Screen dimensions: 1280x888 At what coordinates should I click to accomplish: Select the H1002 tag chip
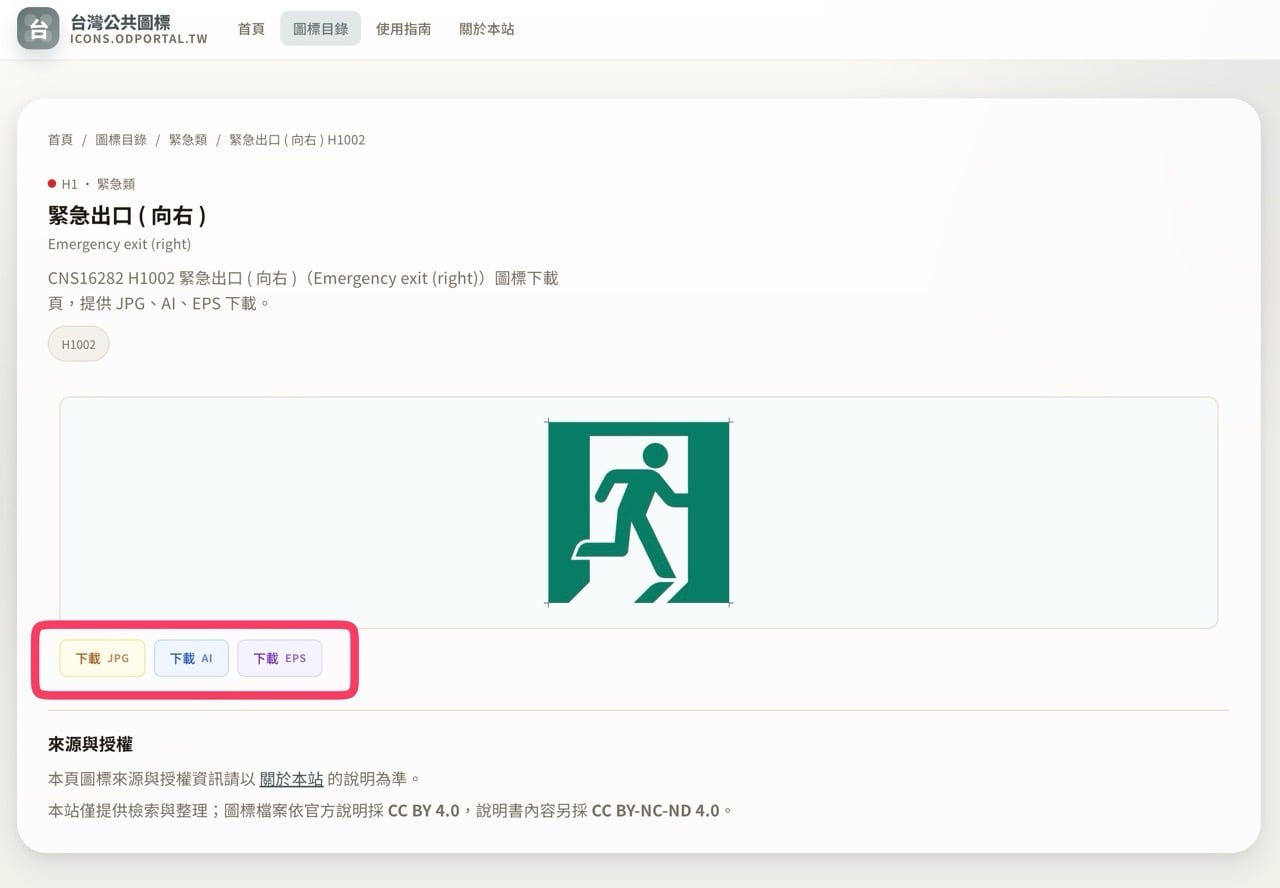click(x=78, y=343)
